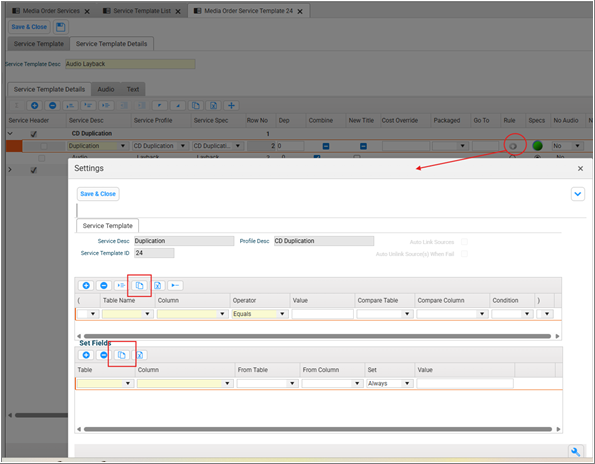The image size is (595, 464).
Task: Select the Service Template tab in background window
Action: 39,44
